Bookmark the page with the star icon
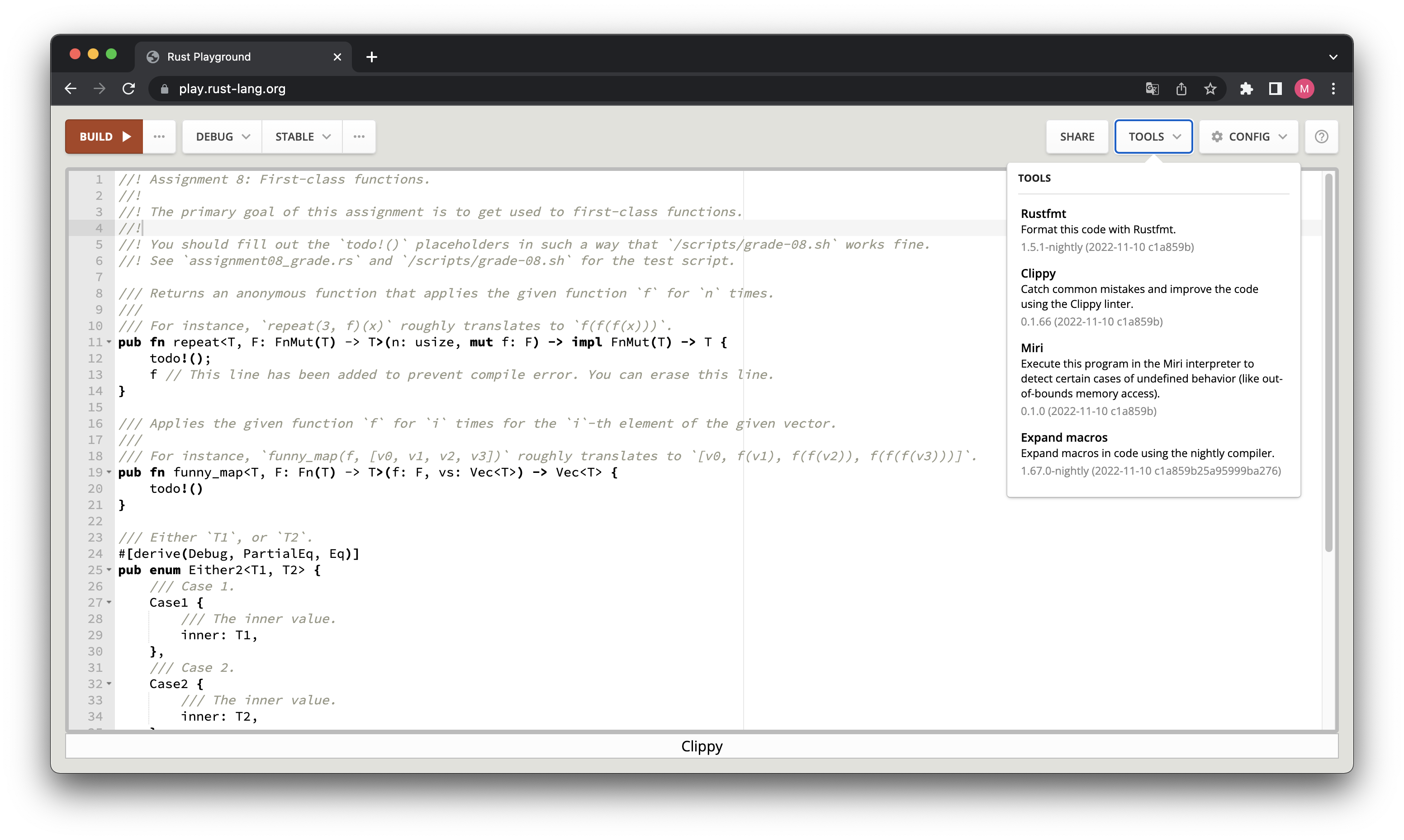Screen dimensions: 1404x840 [x=1210, y=88]
